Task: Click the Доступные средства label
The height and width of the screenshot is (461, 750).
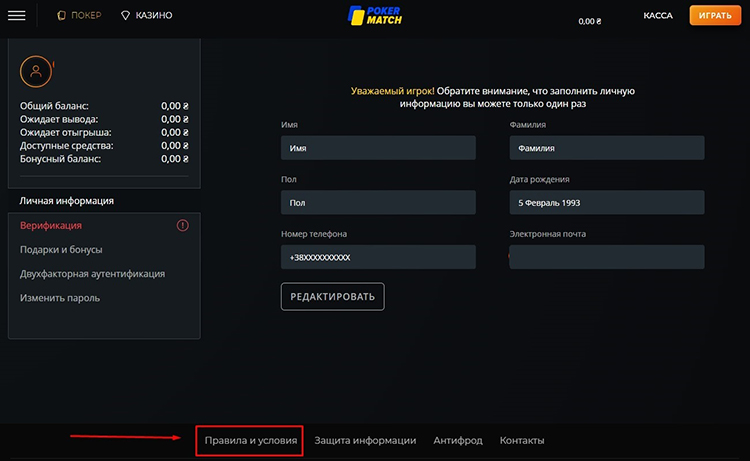Action: [66, 145]
